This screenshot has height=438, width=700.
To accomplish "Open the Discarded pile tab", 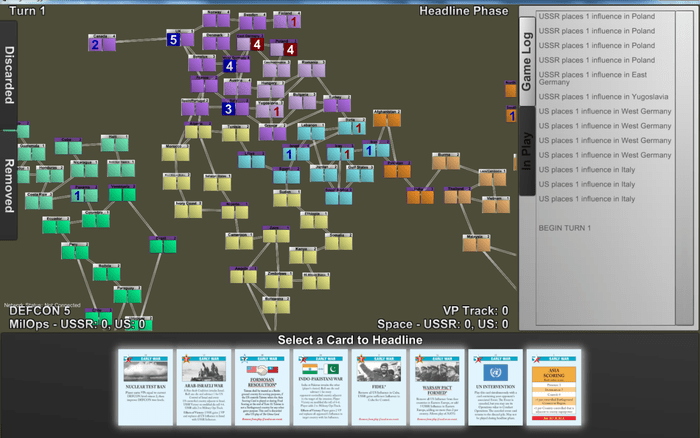I will tap(9, 75).
